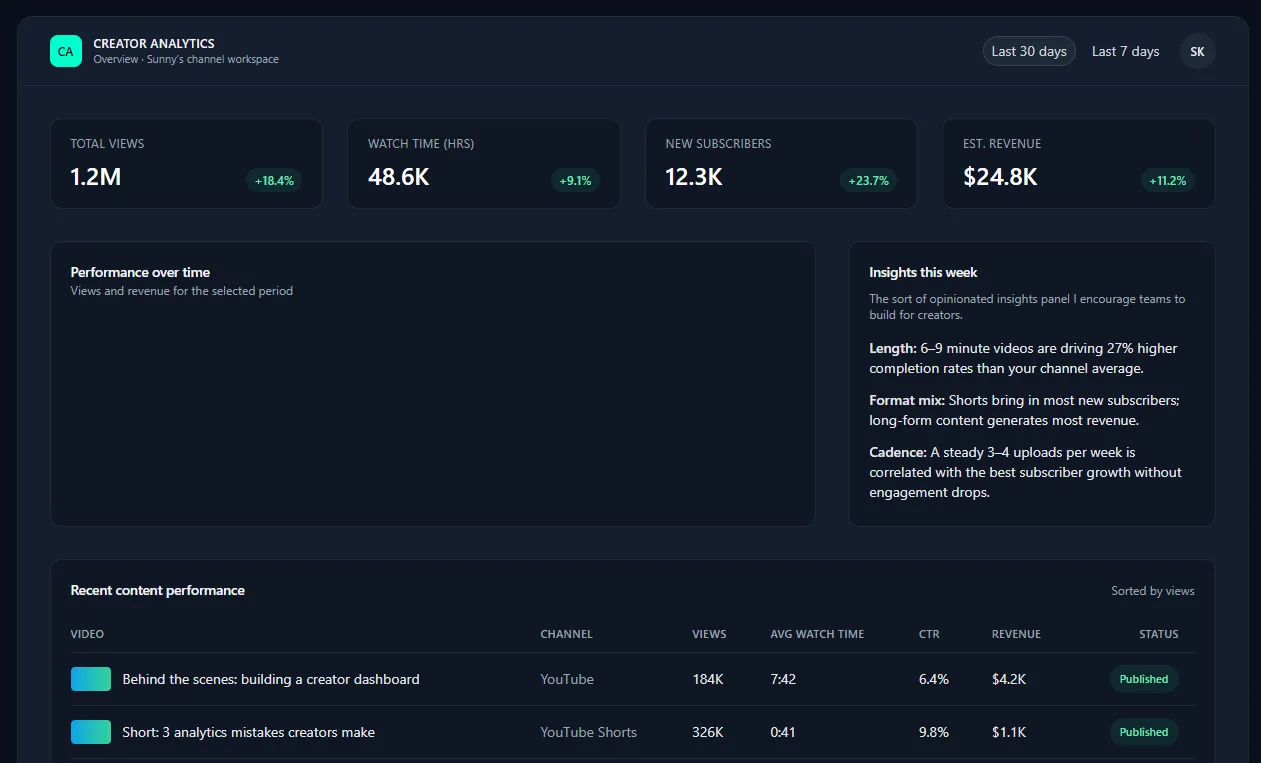The height and width of the screenshot is (763, 1261).
Task: Click the 6.4% CTR cell
Action: [934, 679]
